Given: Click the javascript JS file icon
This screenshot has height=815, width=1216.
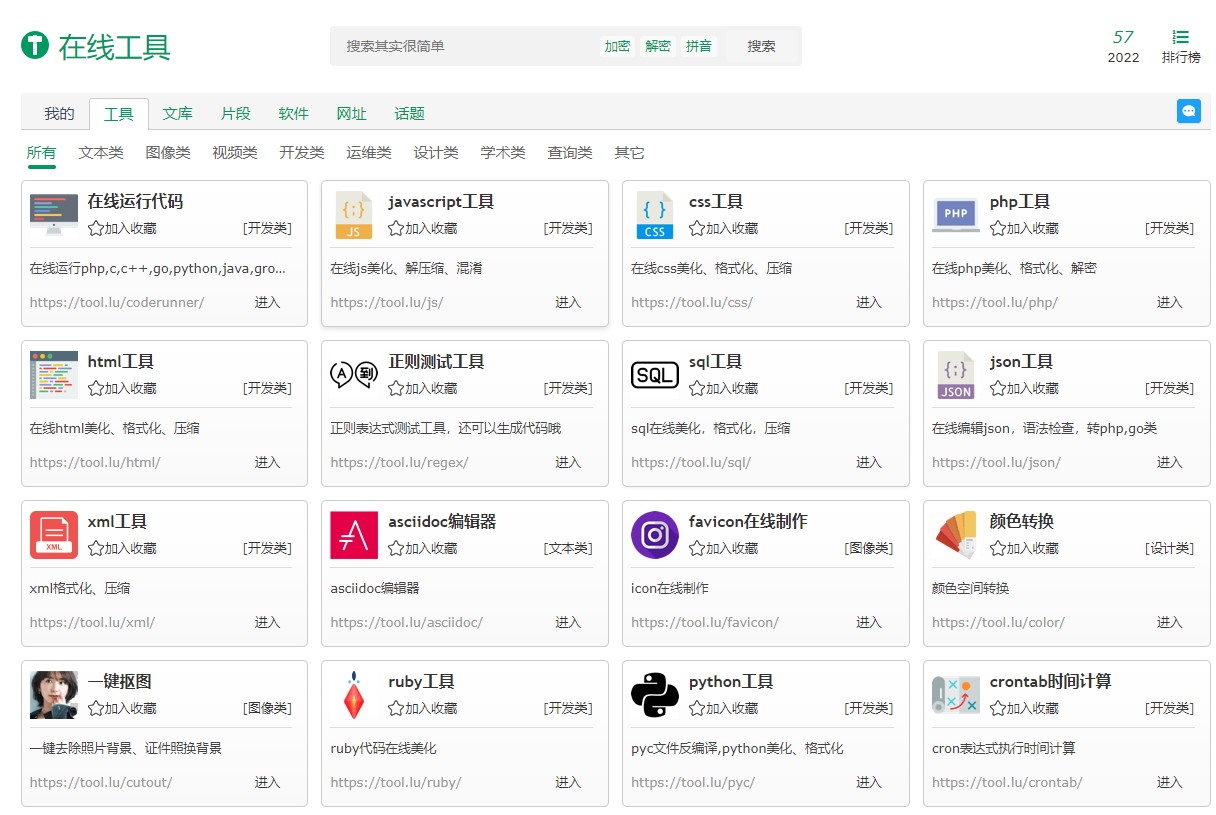Looking at the screenshot, I should [354, 215].
